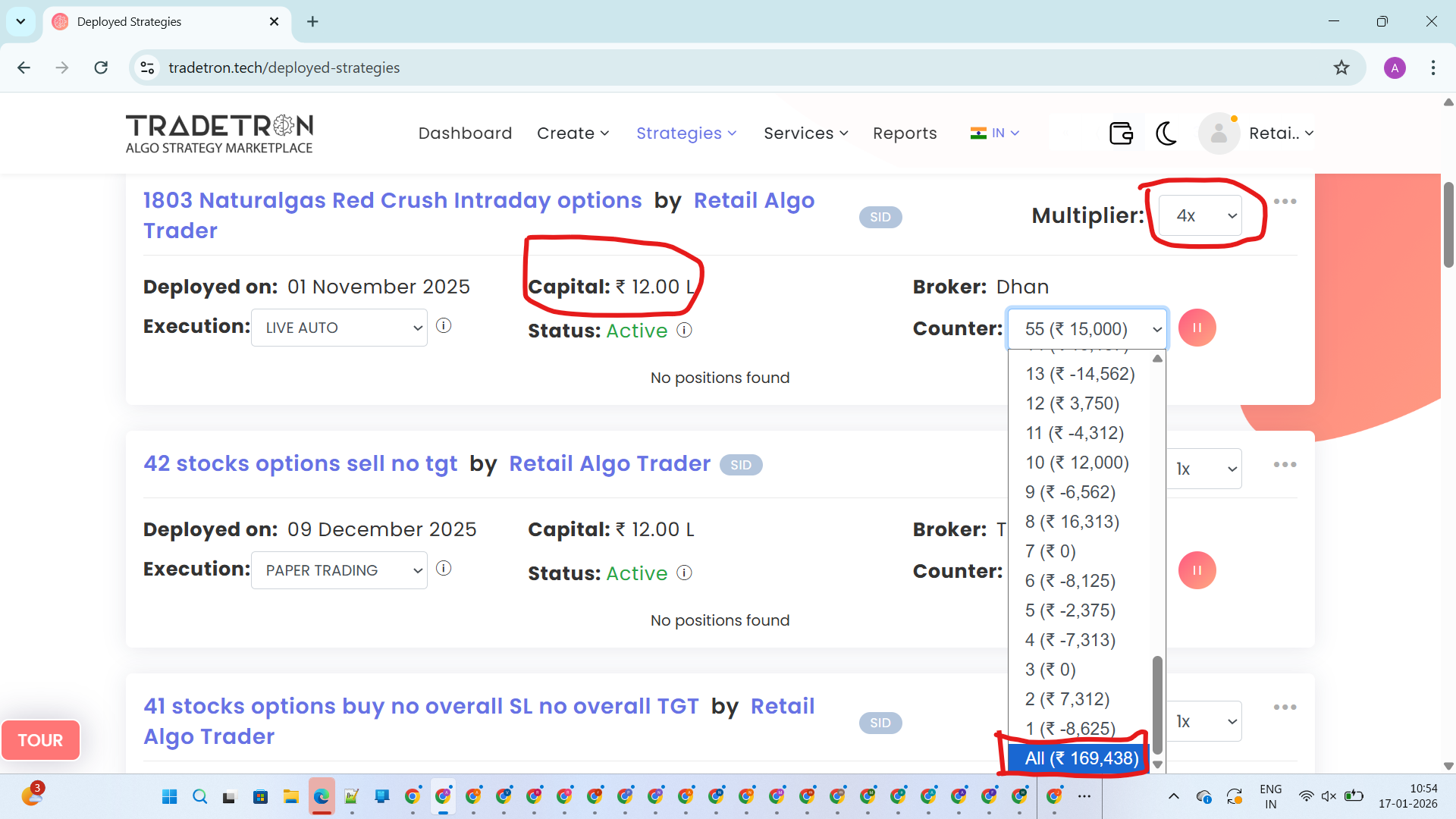Click the folder icon beside the moon icon
The width and height of the screenshot is (1456, 819).
click(1121, 133)
